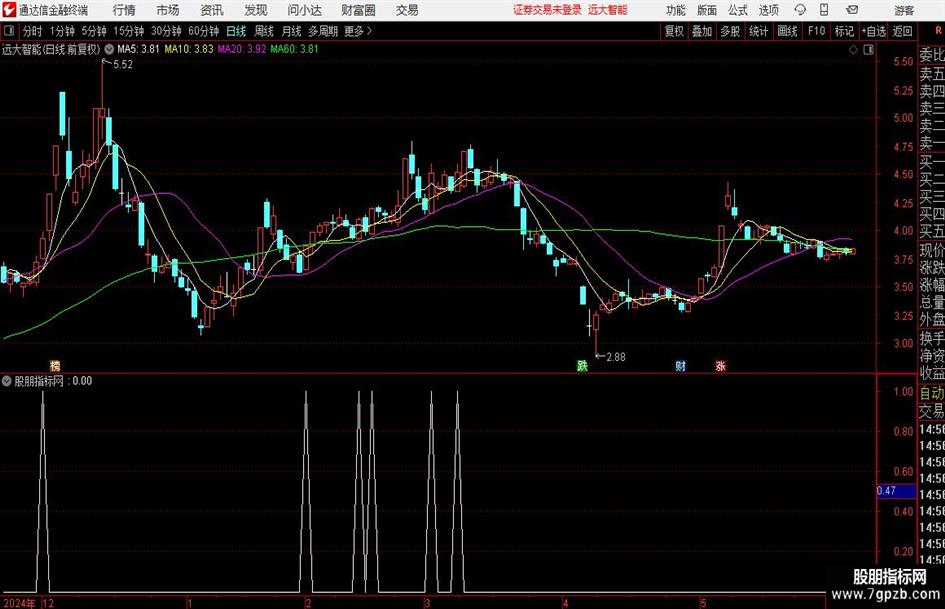Click the 2024年 date label on timeline

pos(19,603)
